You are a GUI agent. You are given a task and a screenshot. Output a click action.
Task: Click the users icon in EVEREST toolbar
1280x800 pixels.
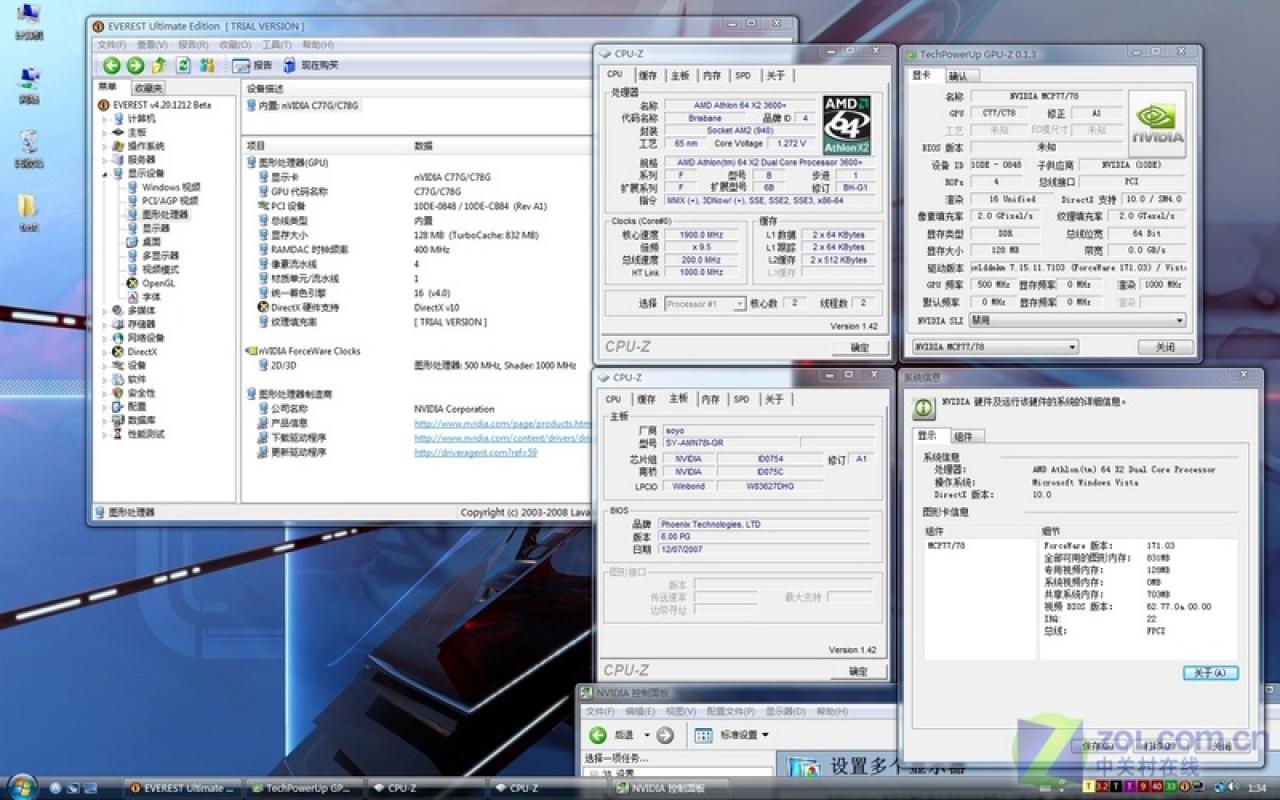point(207,65)
